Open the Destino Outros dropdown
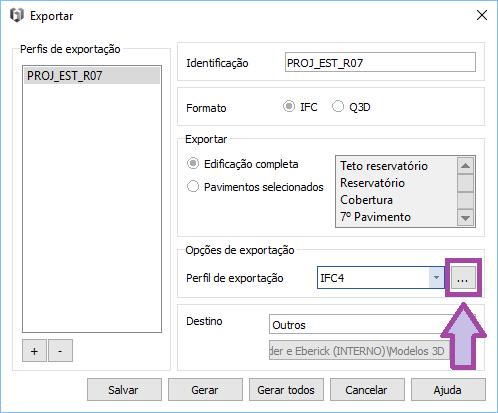 [x=372, y=324]
